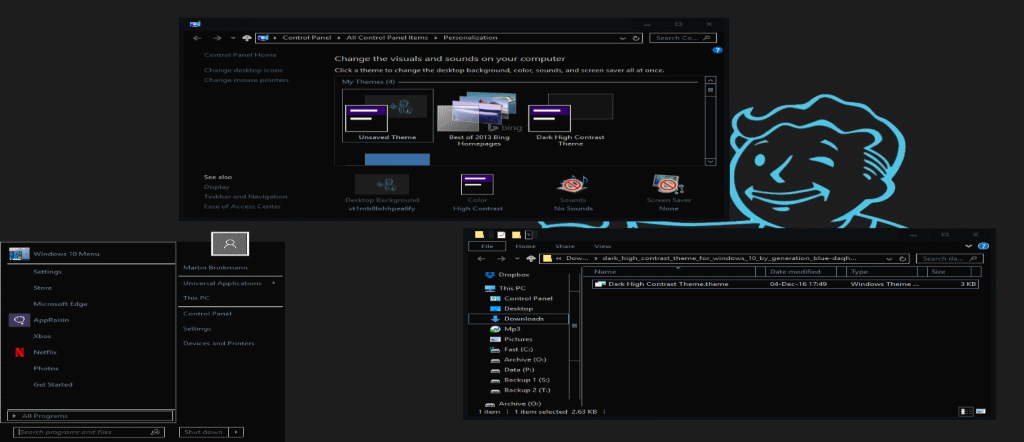
Task: Expand the Universal Applications submenu
Action: (272, 283)
